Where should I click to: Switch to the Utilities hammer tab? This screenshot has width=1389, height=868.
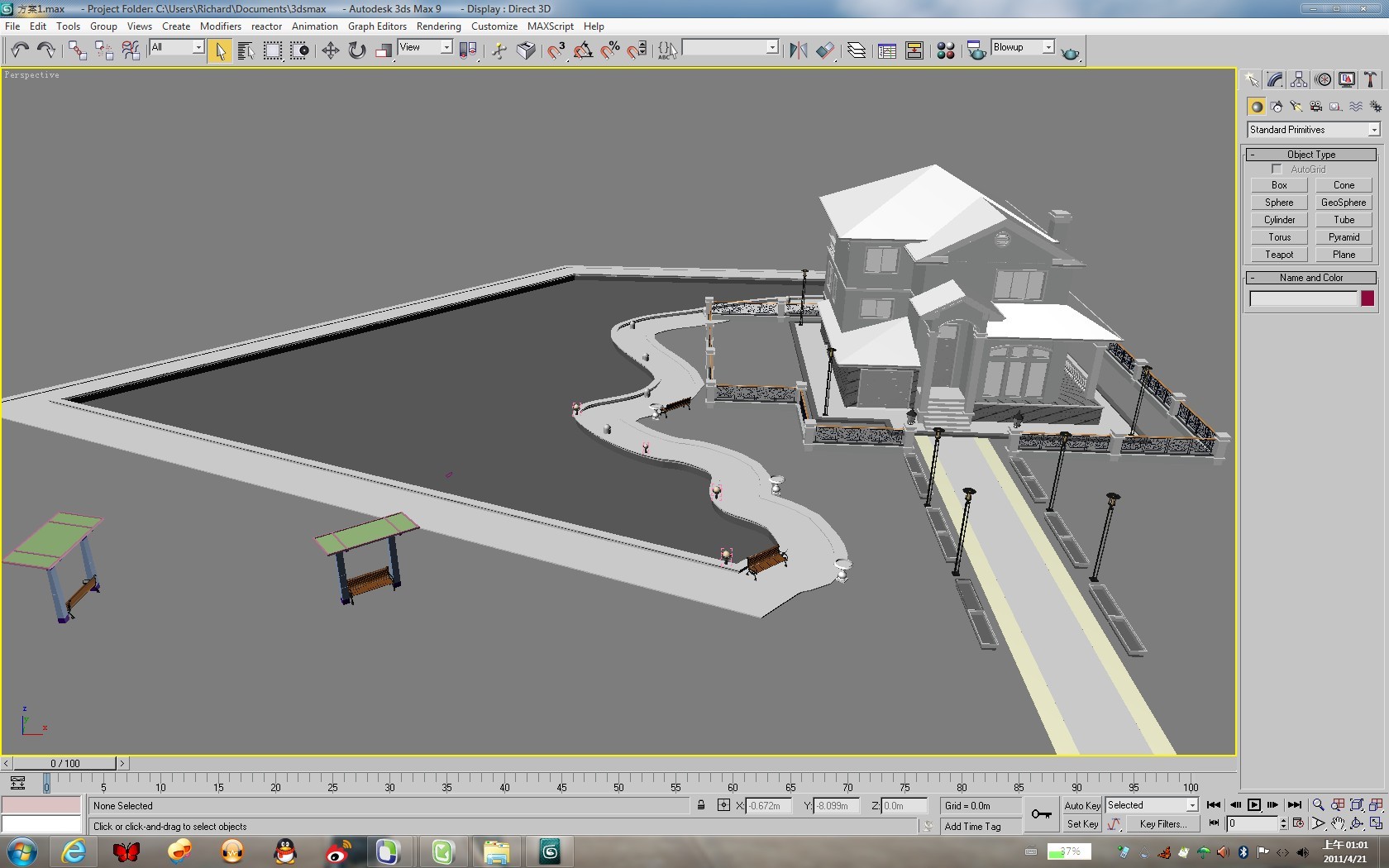click(1371, 79)
